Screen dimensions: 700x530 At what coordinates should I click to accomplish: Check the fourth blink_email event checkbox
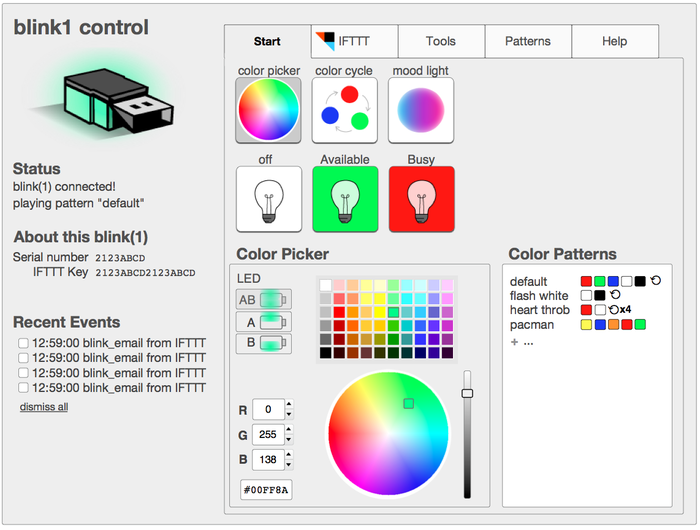[23, 388]
